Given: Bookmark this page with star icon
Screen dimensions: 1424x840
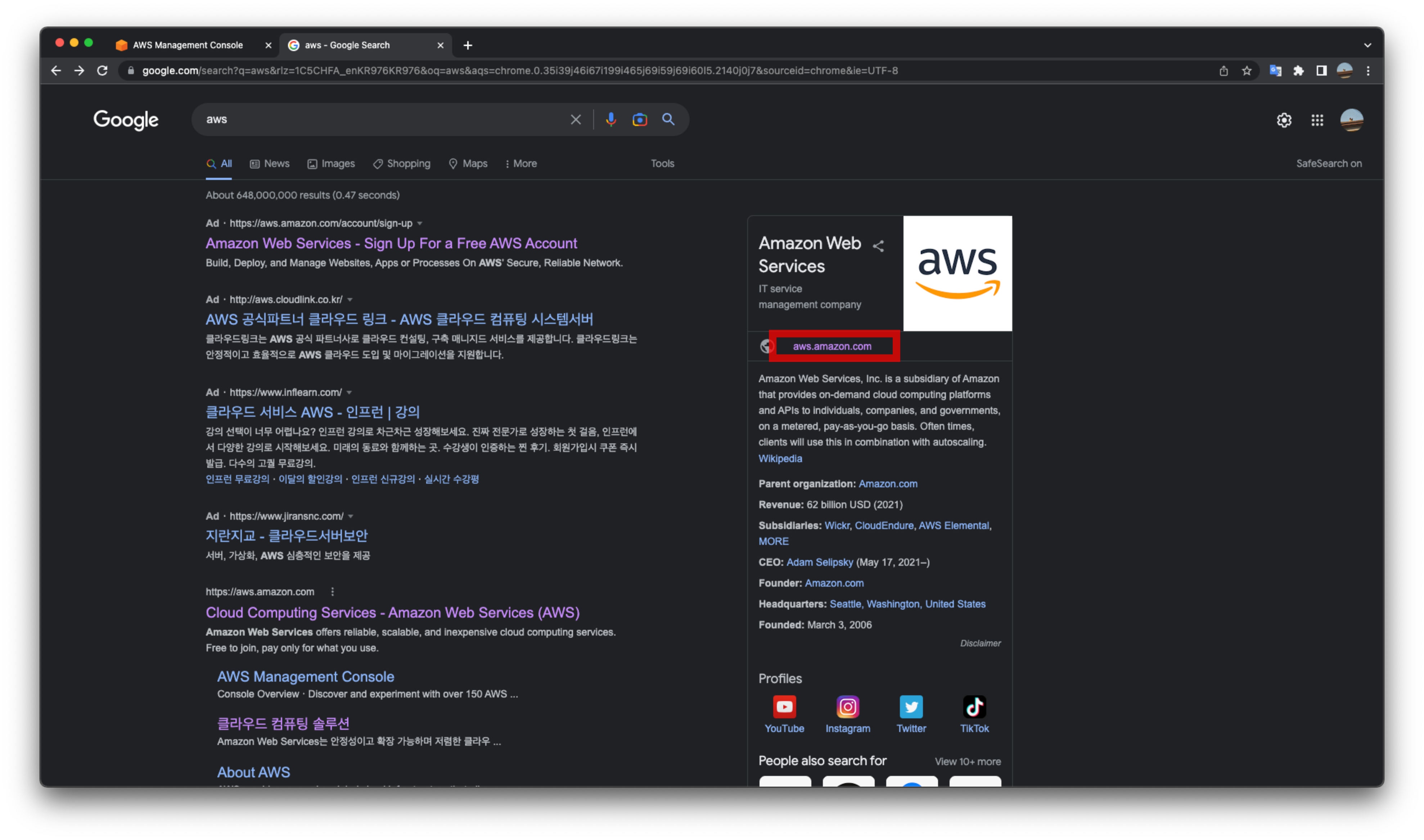Looking at the screenshot, I should [1247, 71].
